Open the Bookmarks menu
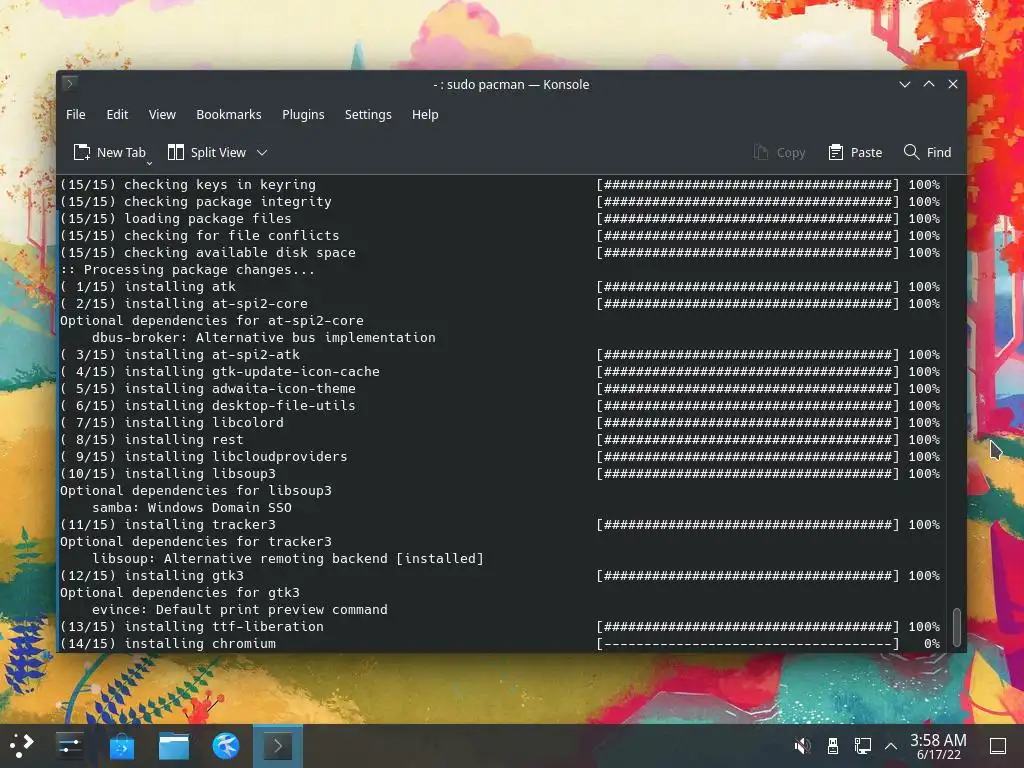1024x768 pixels. point(229,114)
